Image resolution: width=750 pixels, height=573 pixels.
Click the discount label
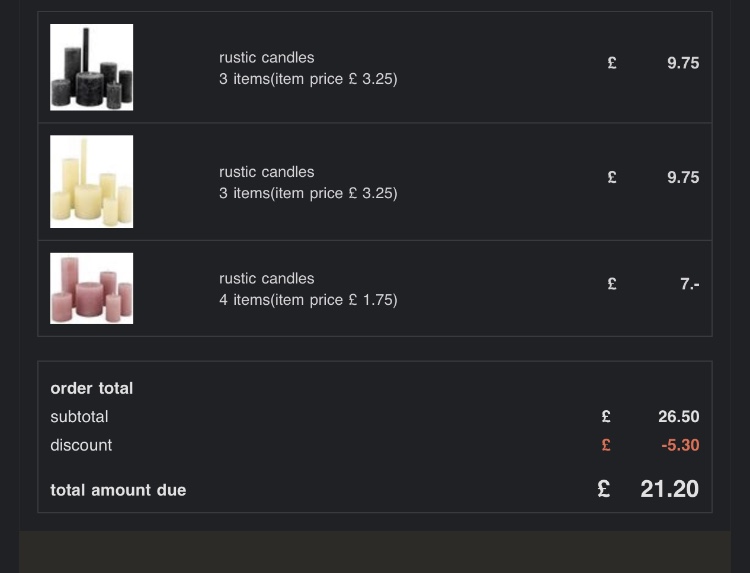[81, 445]
